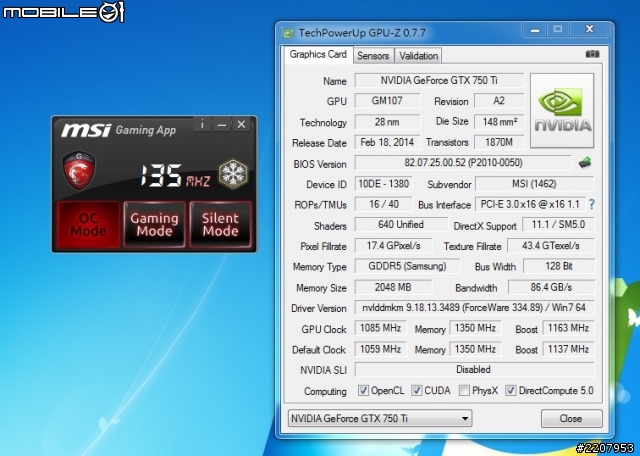
Task: Switch to the Graphics Card tab
Action: coord(318,54)
